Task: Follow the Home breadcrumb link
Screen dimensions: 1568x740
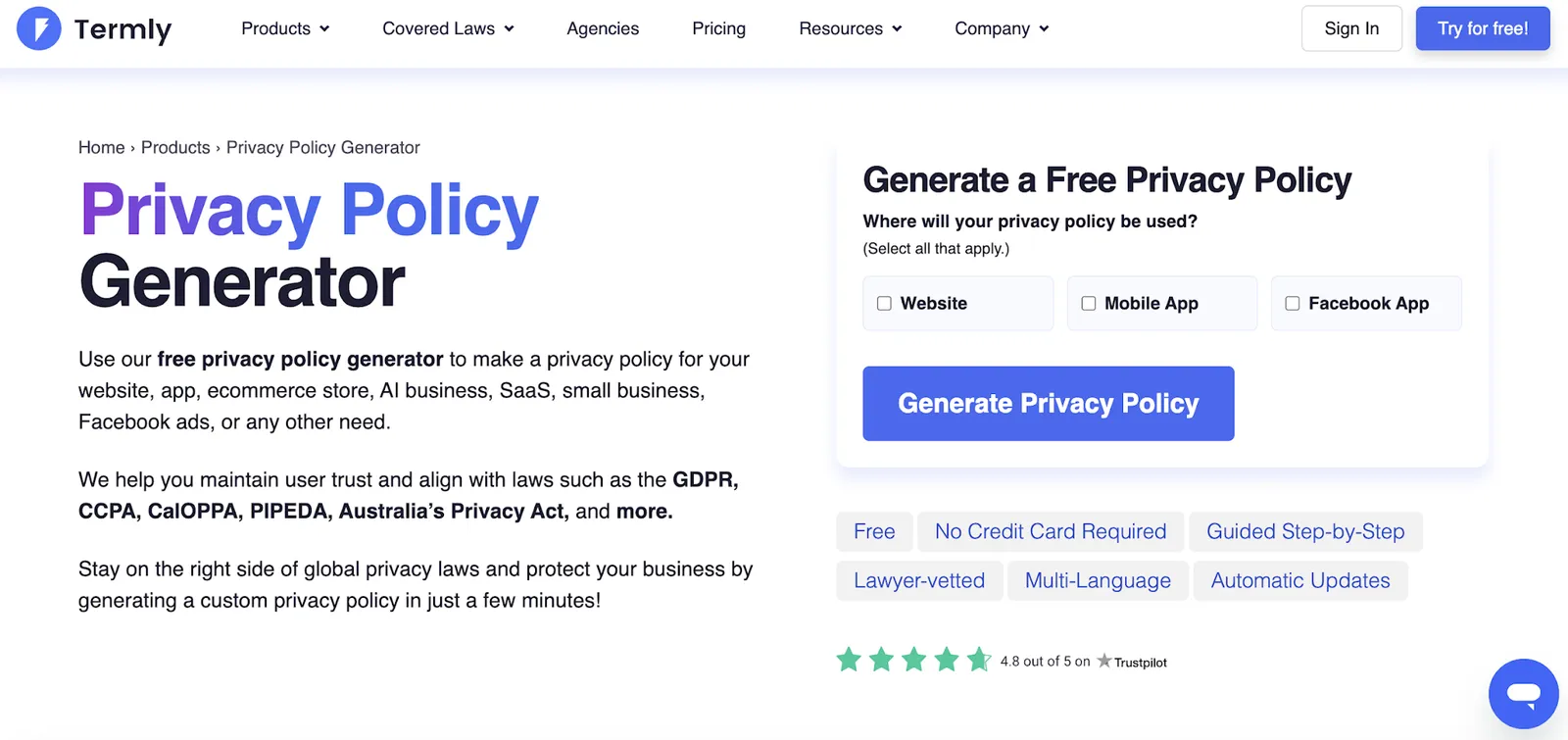Action: pos(102,147)
